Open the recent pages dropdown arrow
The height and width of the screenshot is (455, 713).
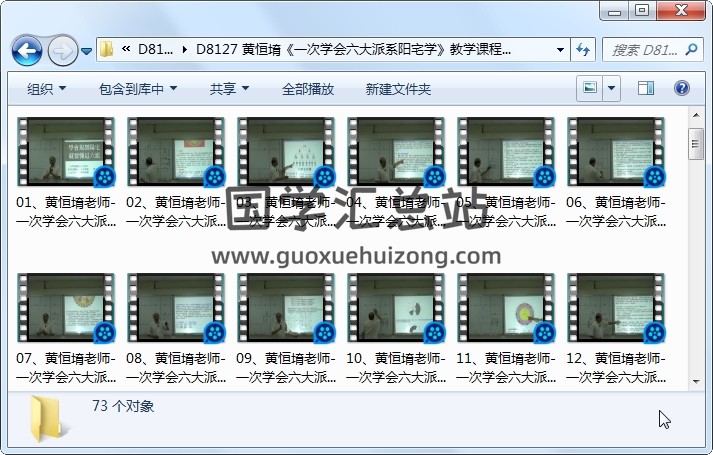coord(86,51)
